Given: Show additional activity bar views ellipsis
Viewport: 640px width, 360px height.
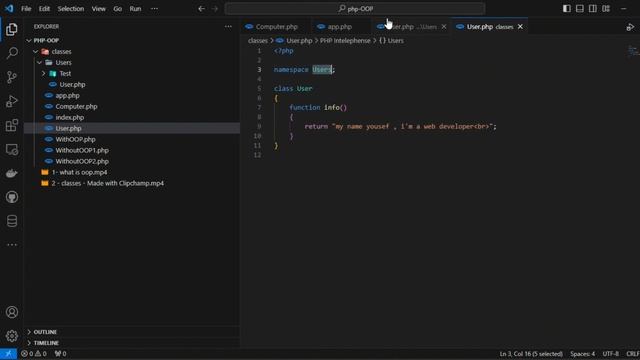Looking at the screenshot, I should coord(12,245).
